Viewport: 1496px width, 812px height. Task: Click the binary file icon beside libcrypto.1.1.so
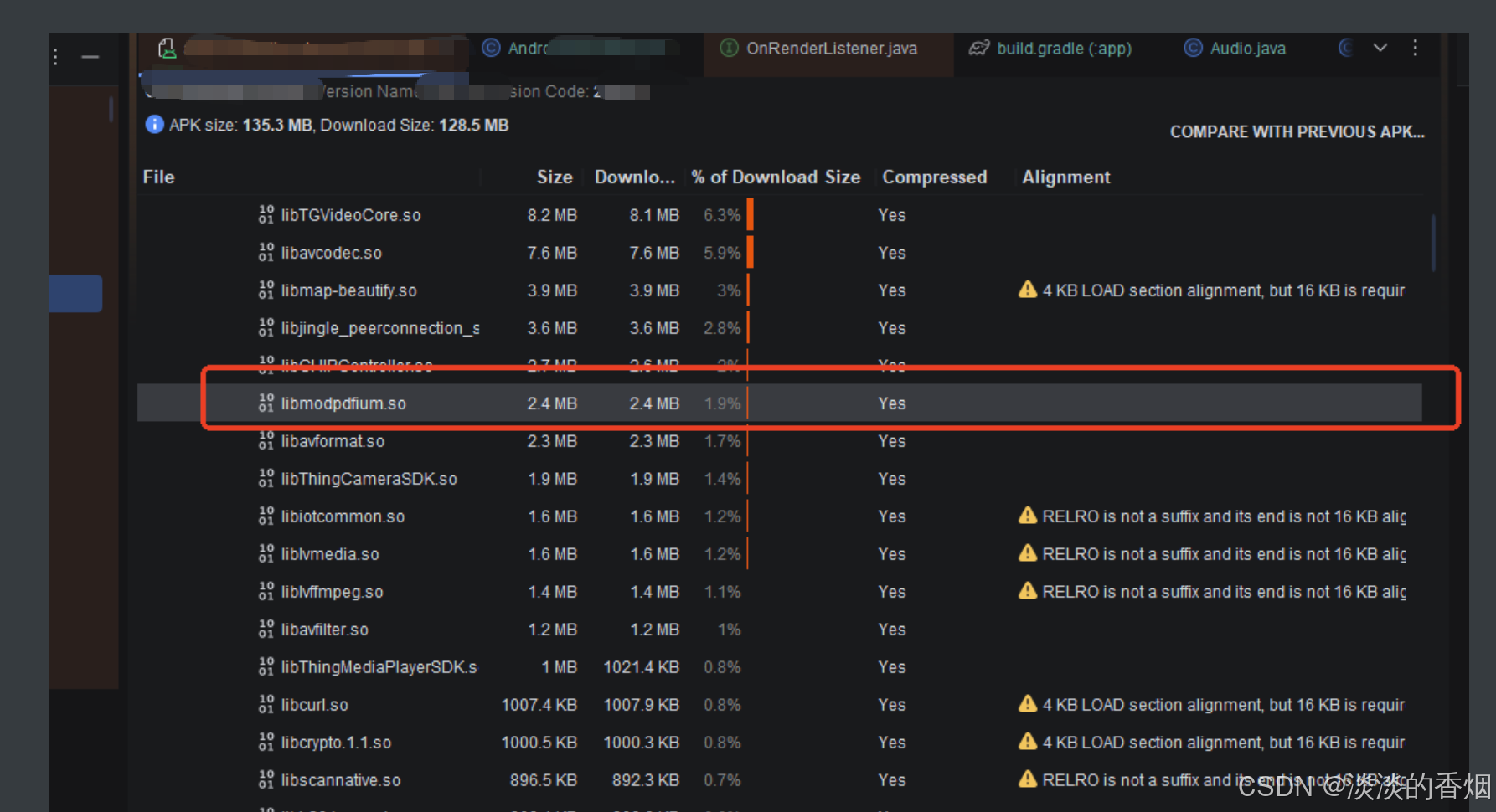(266, 743)
